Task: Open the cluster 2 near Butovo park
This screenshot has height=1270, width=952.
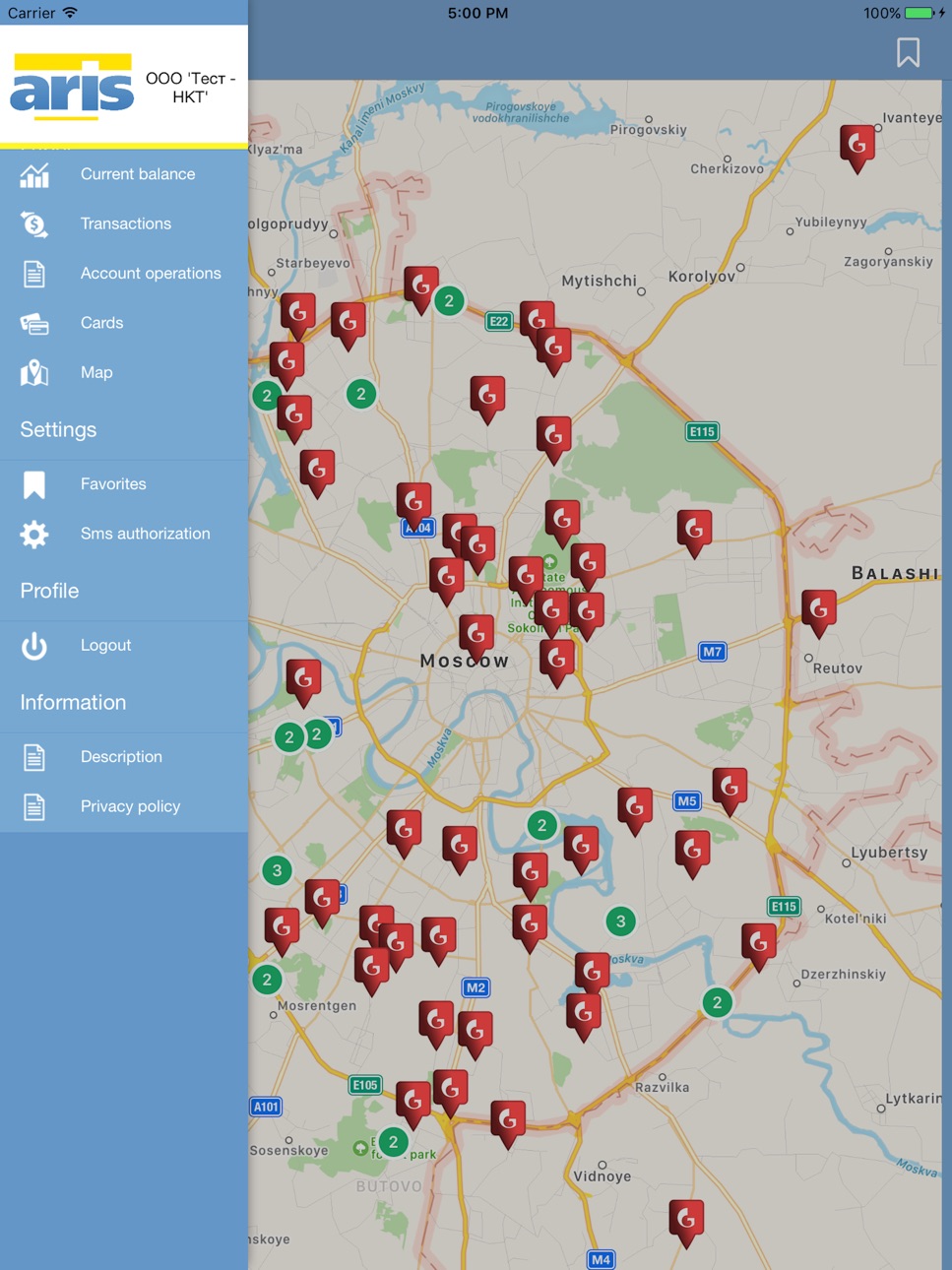Action: pos(393,1142)
